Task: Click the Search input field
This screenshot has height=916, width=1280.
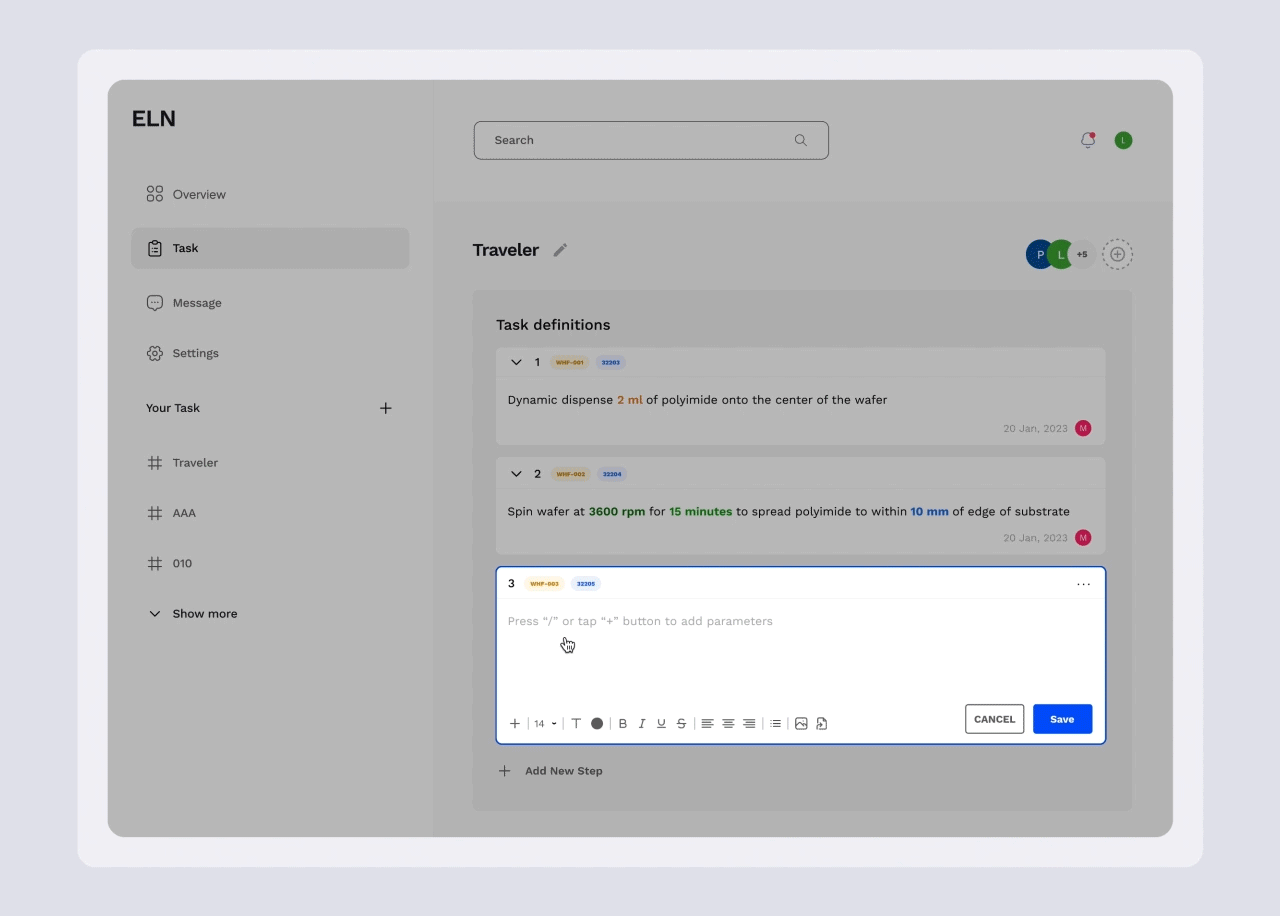Action: point(651,140)
